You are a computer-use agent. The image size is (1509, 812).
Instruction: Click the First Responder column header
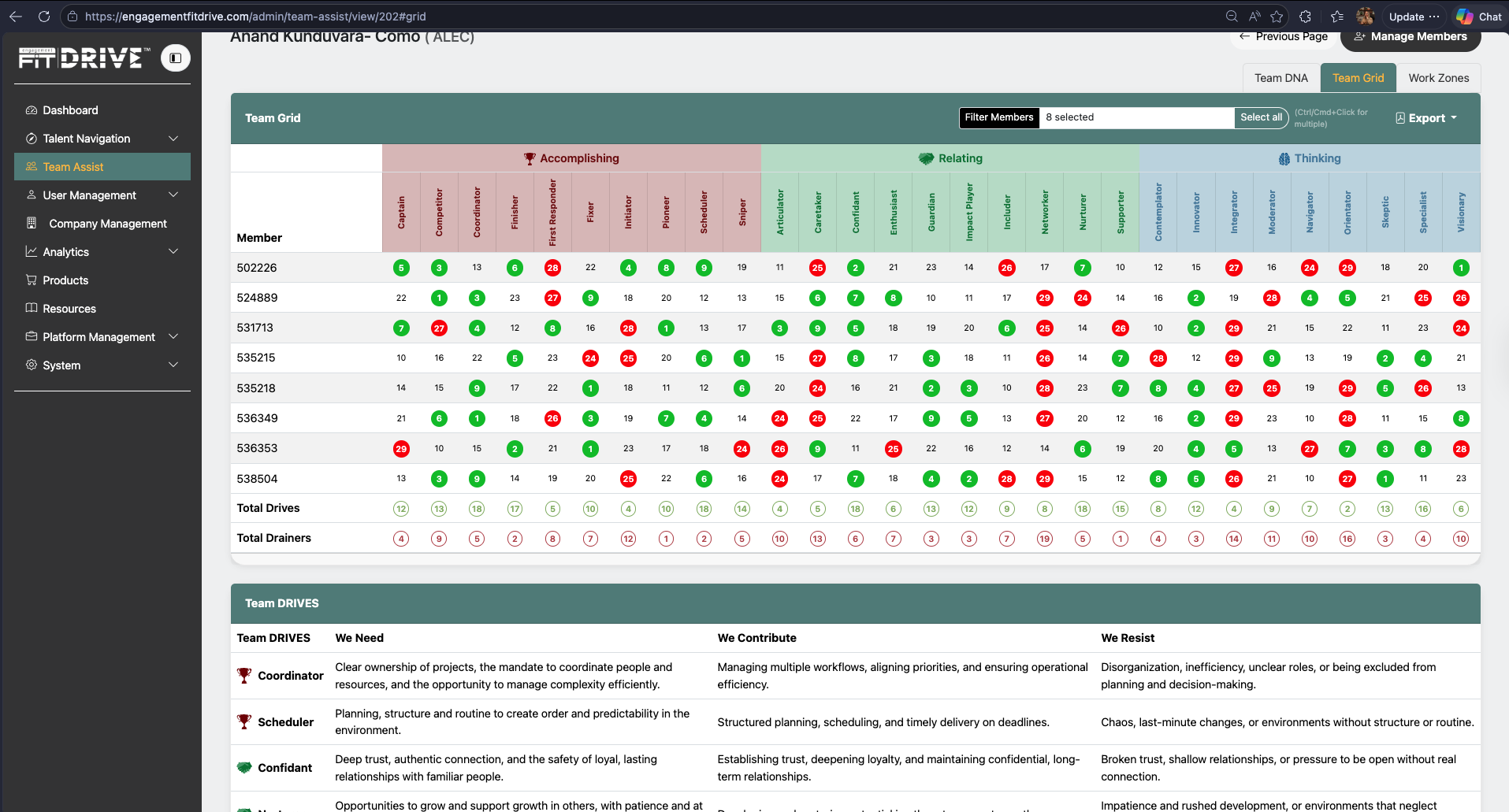[552, 211]
